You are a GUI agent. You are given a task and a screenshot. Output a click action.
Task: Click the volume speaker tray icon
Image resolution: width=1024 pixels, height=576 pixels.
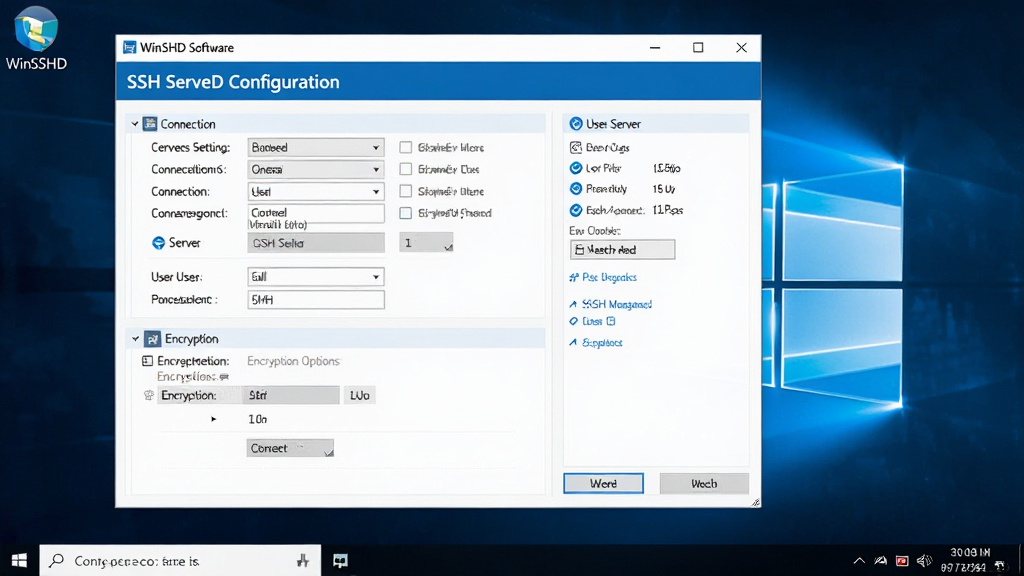[x=924, y=561]
